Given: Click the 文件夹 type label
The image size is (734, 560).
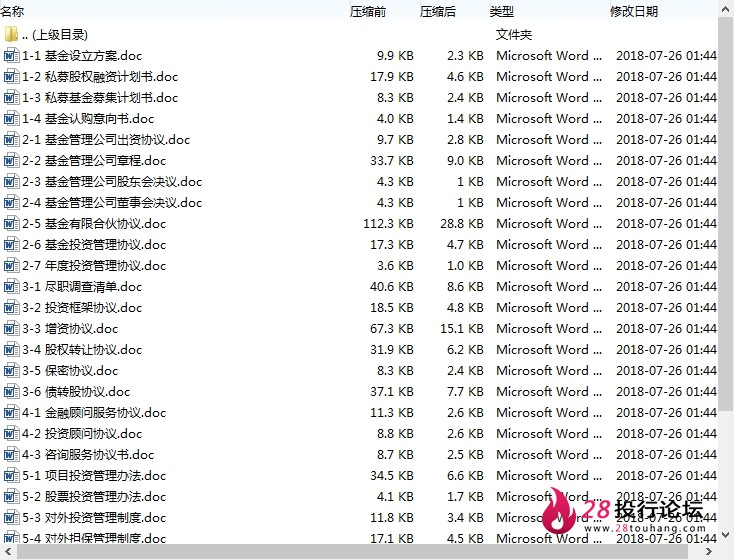Looking at the screenshot, I should click(x=514, y=35).
